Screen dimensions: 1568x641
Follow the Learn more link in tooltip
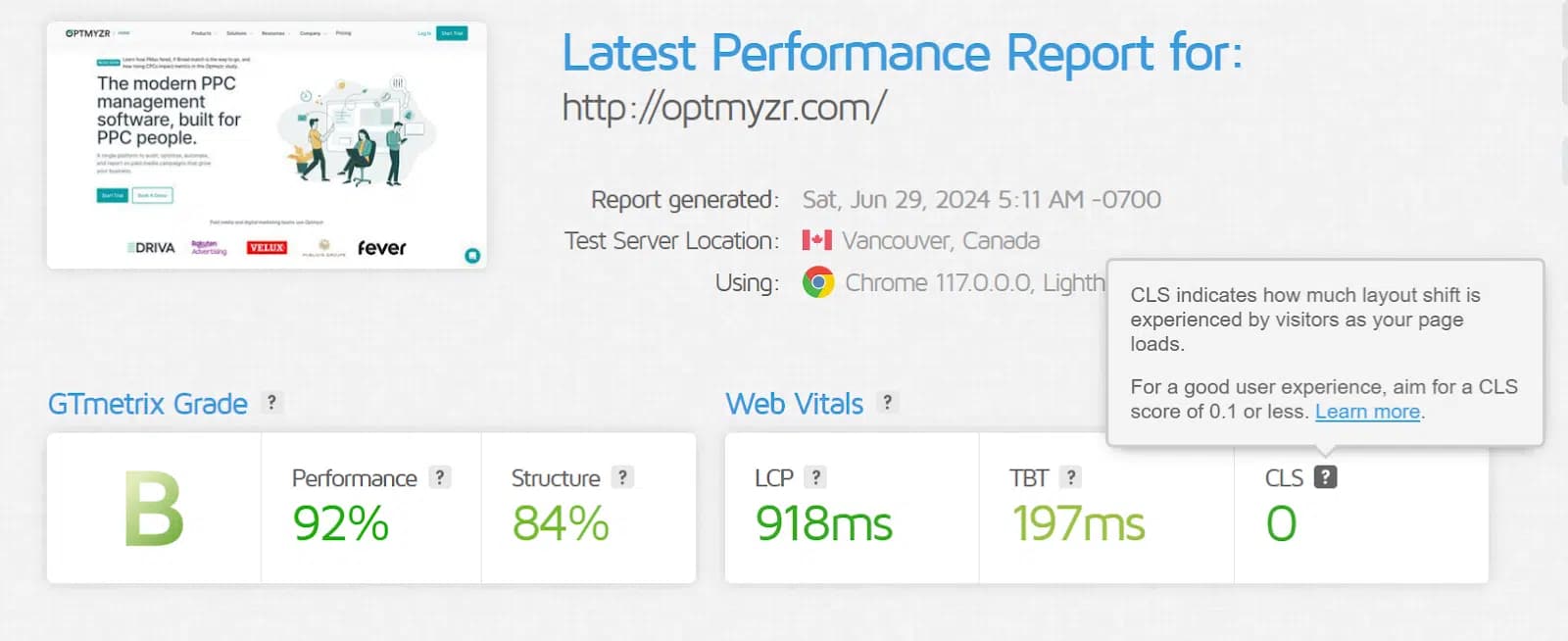(1367, 412)
